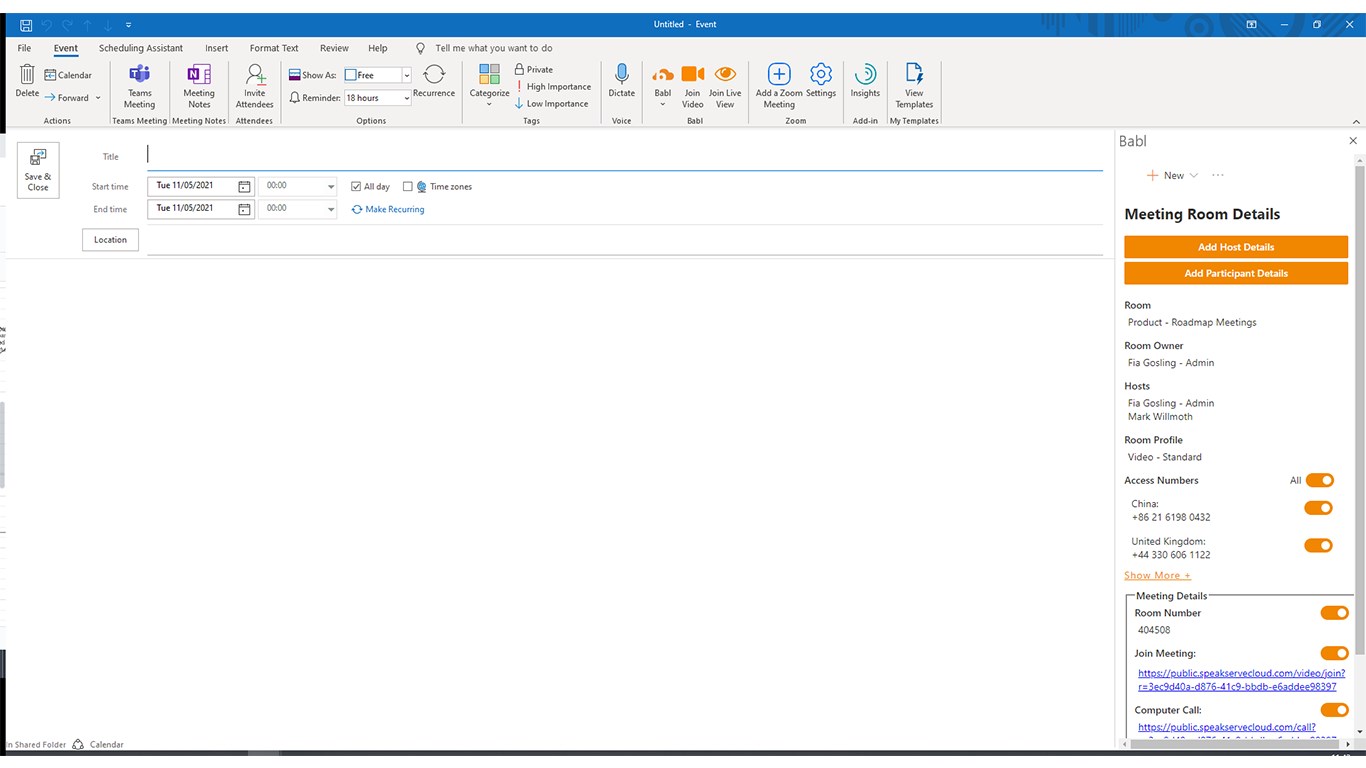Image resolution: width=1366 pixels, height=768 pixels.
Task: Open the End time hour dropdown
Action: pyautogui.click(x=331, y=209)
